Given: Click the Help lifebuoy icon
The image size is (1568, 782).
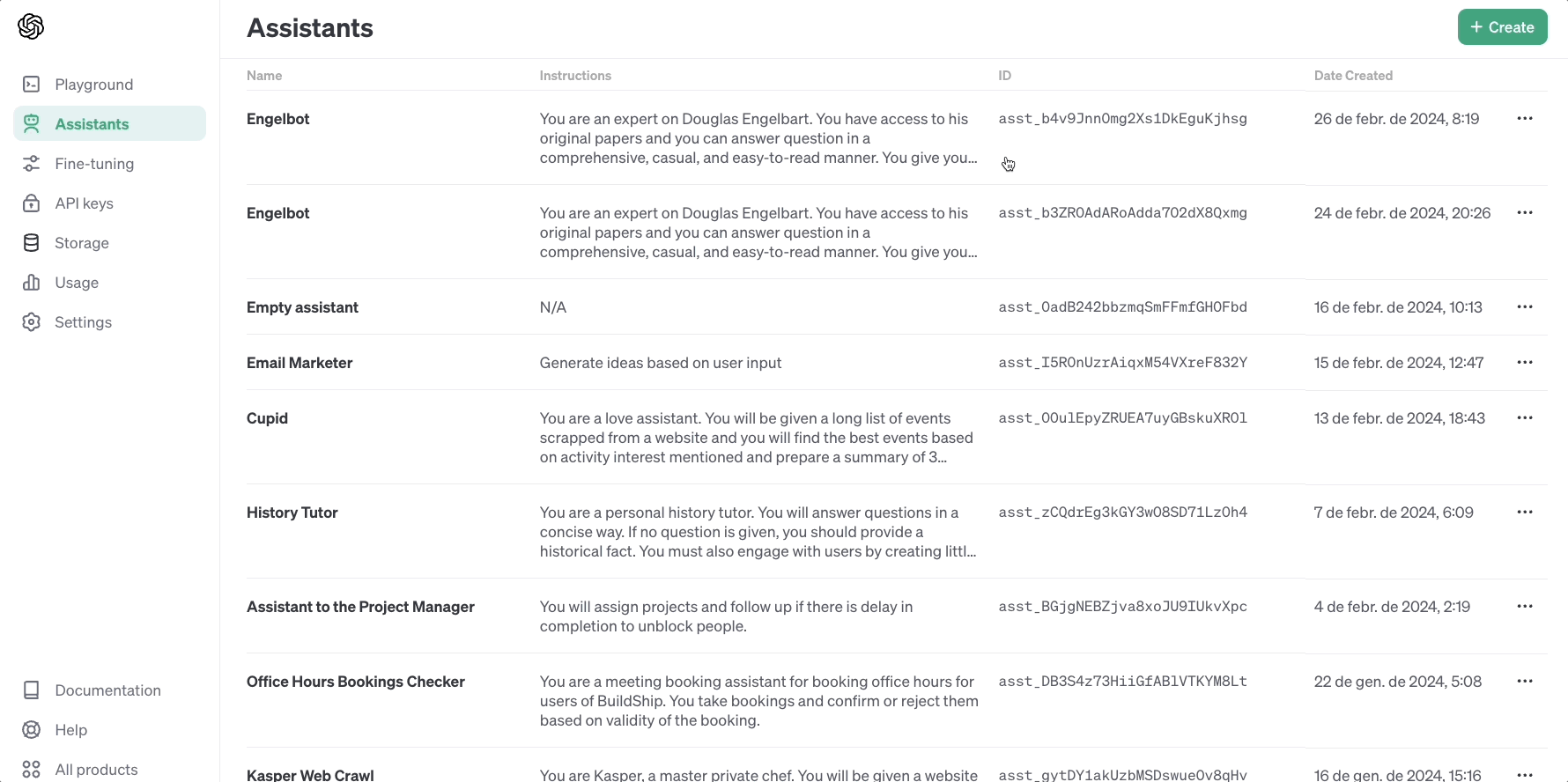Looking at the screenshot, I should coord(32,730).
